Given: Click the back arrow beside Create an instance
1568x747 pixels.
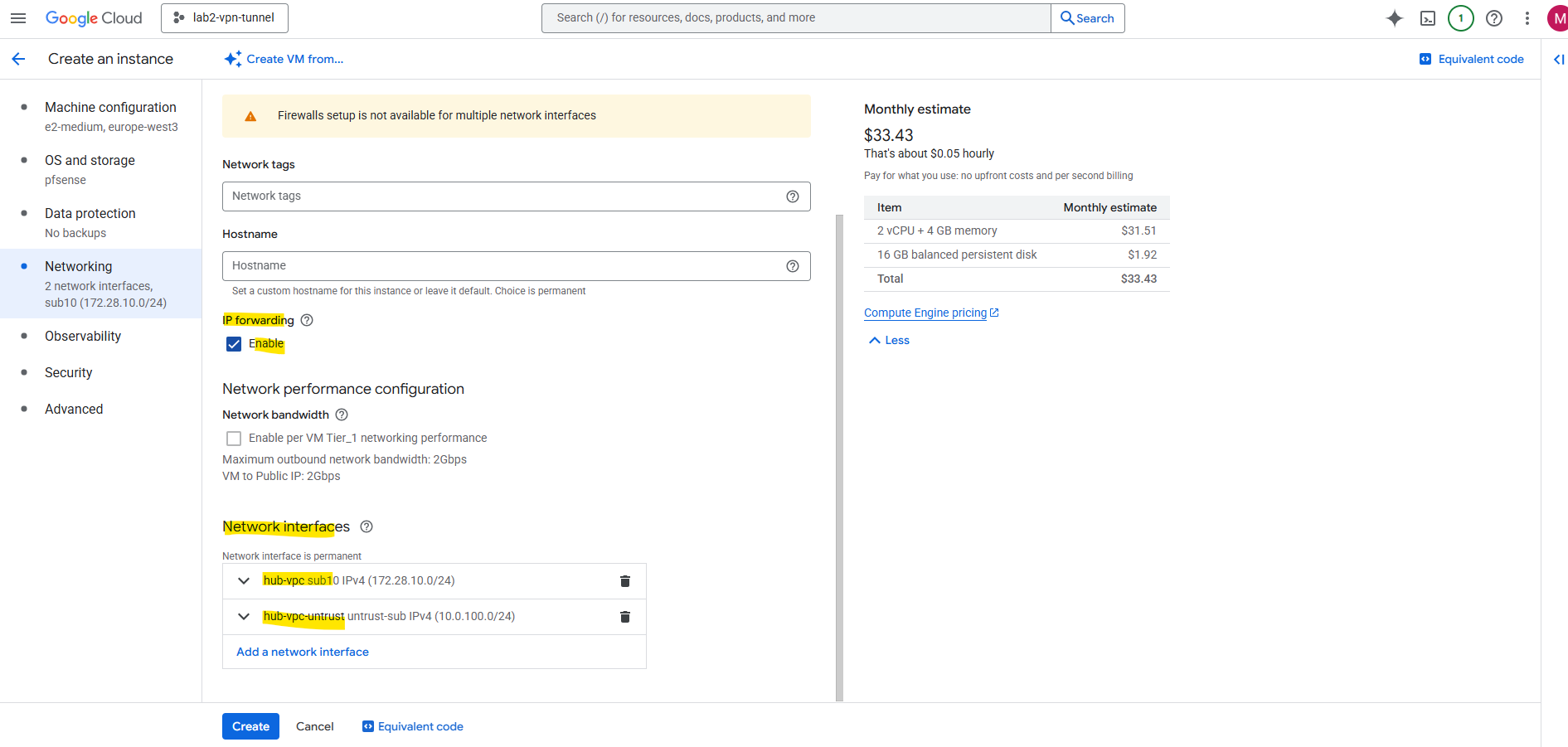Looking at the screenshot, I should 18,59.
